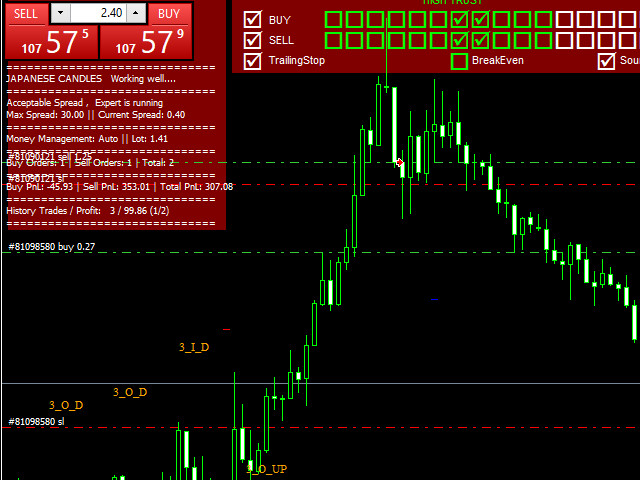Tick the third green box in BUY row
The image size is (640, 480).
pyautogui.click(x=375, y=20)
